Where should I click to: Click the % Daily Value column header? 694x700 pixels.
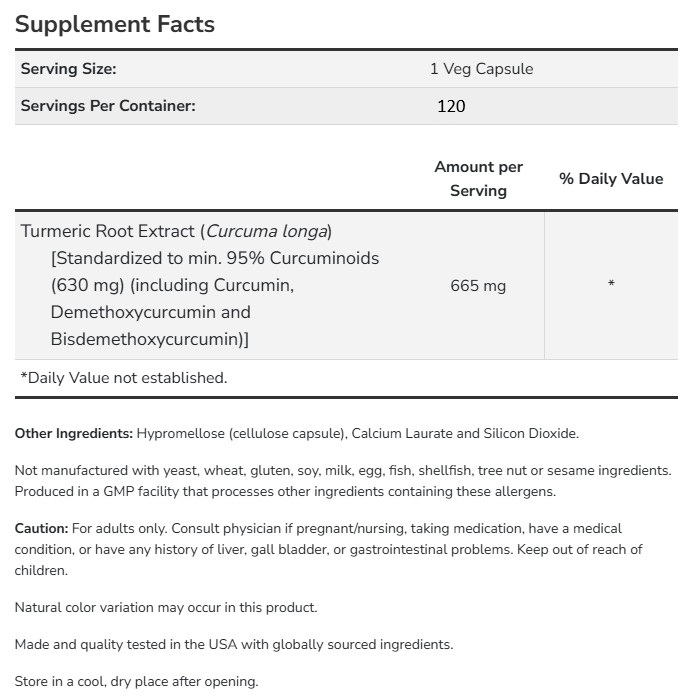click(x=611, y=178)
